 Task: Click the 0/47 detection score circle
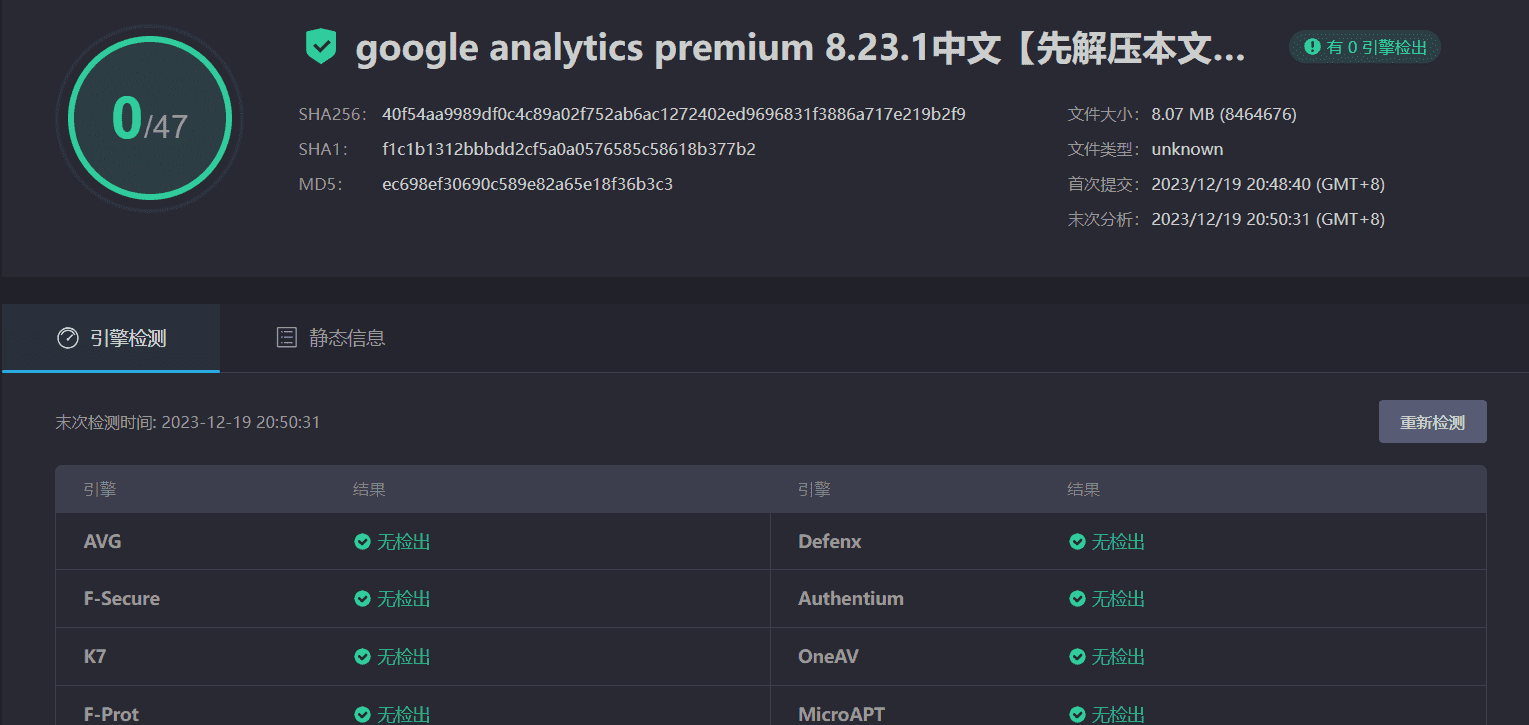click(x=150, y=119)
